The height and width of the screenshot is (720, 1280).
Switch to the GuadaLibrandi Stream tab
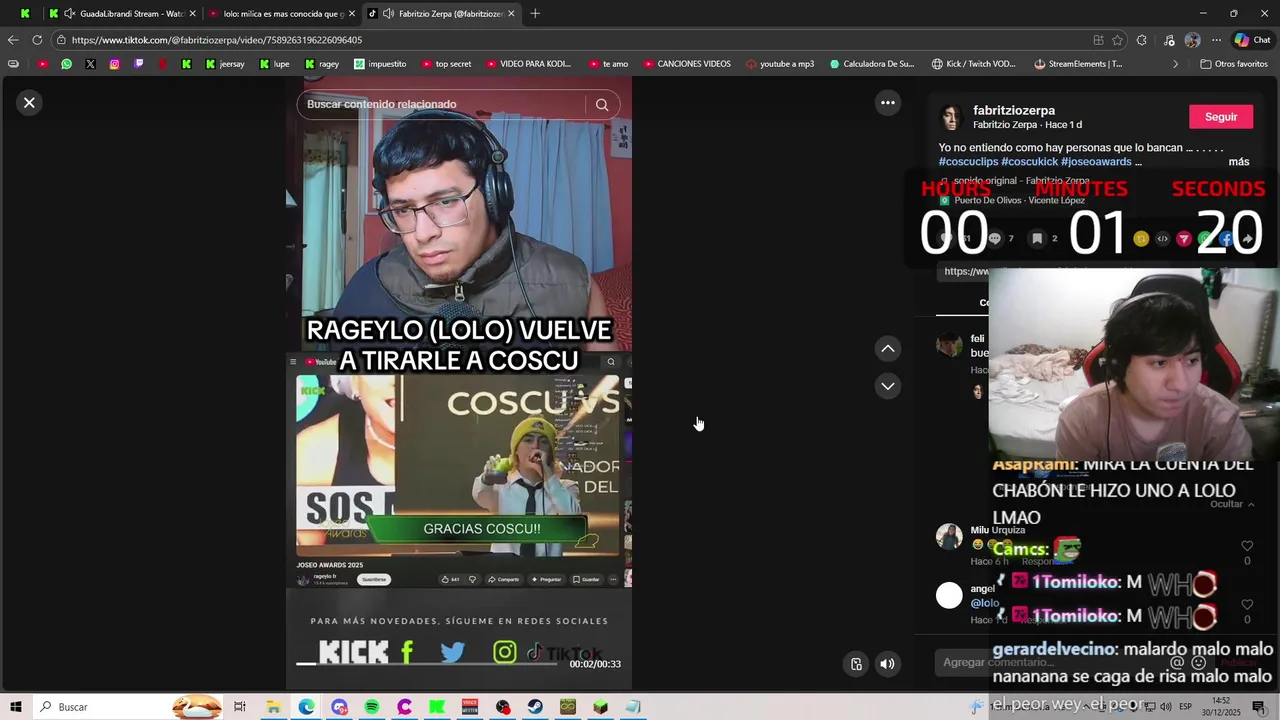click(x=122, y=14)
